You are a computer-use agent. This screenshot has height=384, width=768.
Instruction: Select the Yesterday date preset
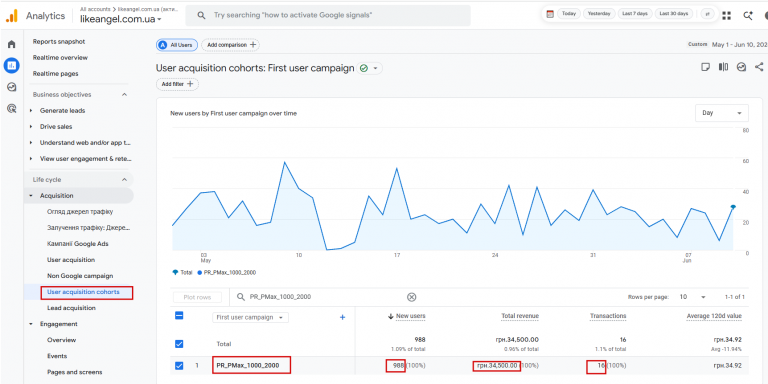click(x=599, y=14)
